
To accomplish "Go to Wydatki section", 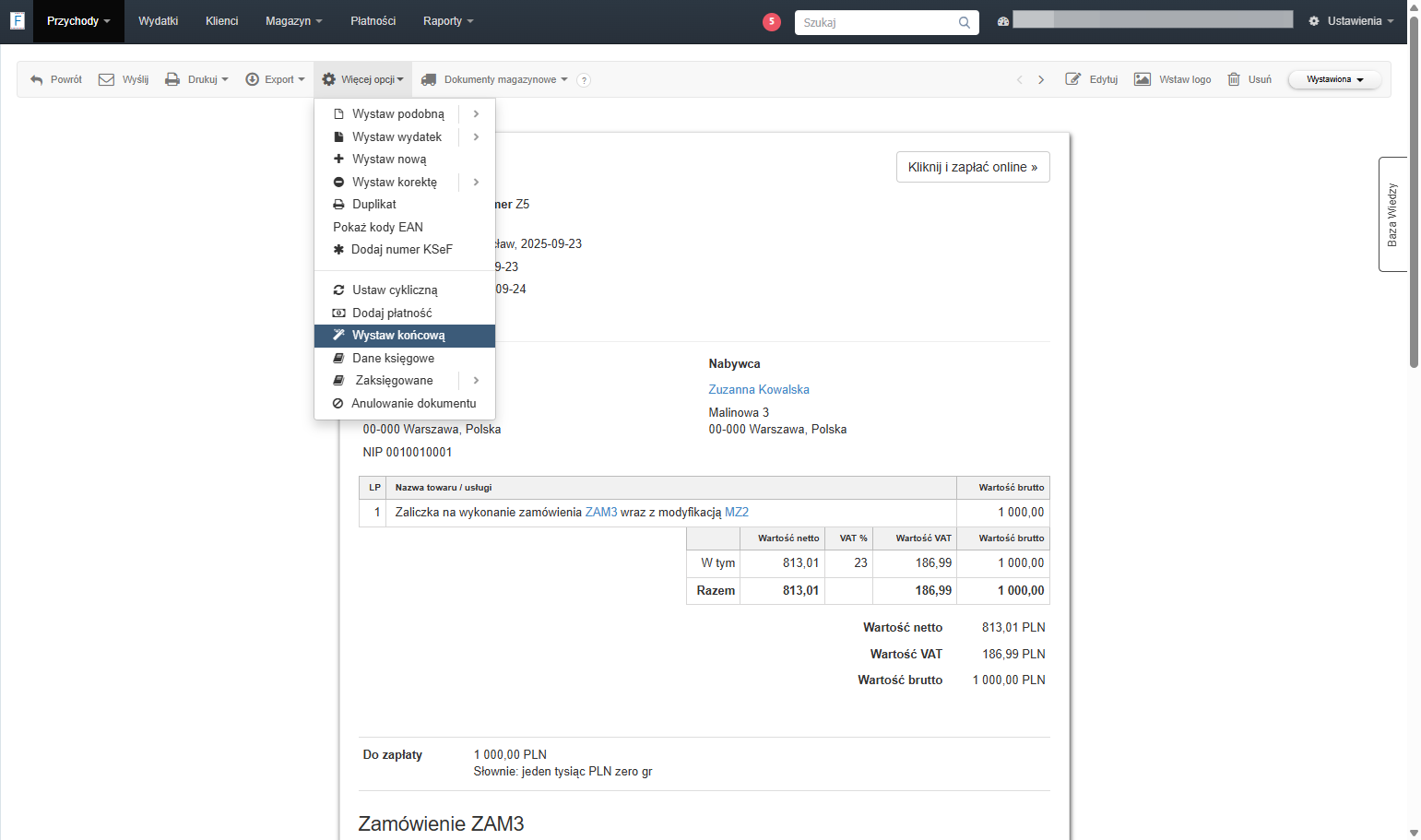I will (x=159, y=21).
